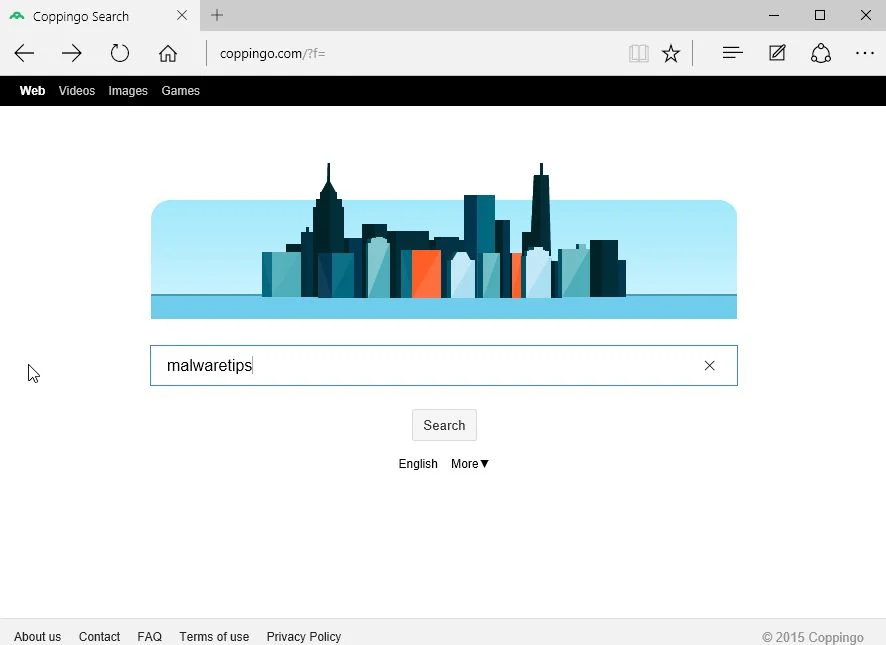Switch to Videos search category
Viewport: 886px width, 645px height.
[x=77, y=91]
